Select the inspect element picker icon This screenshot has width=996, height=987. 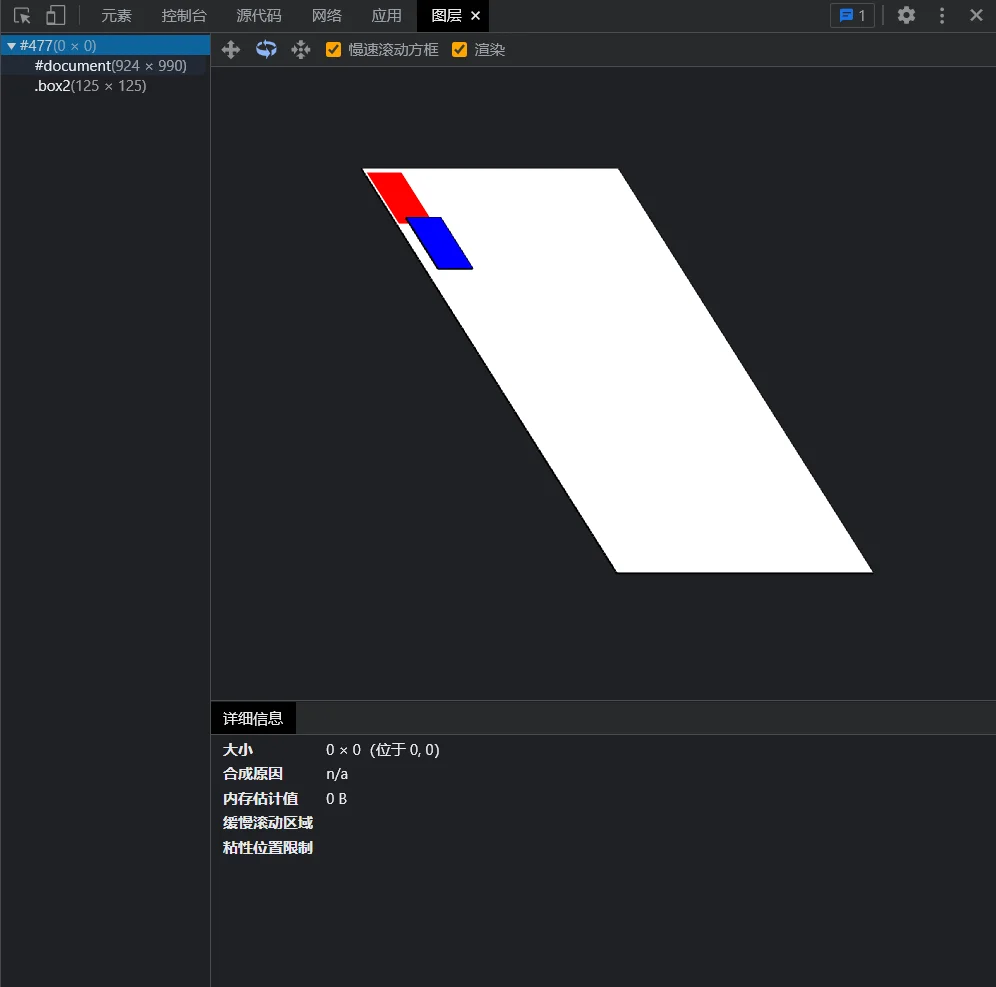(x=22, y=15)
